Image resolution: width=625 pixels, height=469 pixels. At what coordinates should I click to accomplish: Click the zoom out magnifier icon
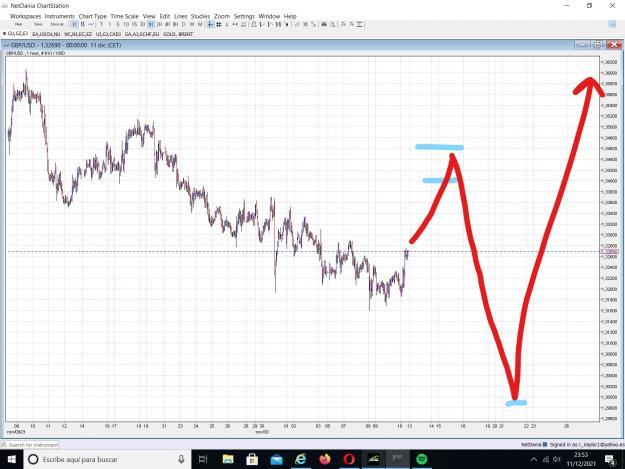(352, 24)
